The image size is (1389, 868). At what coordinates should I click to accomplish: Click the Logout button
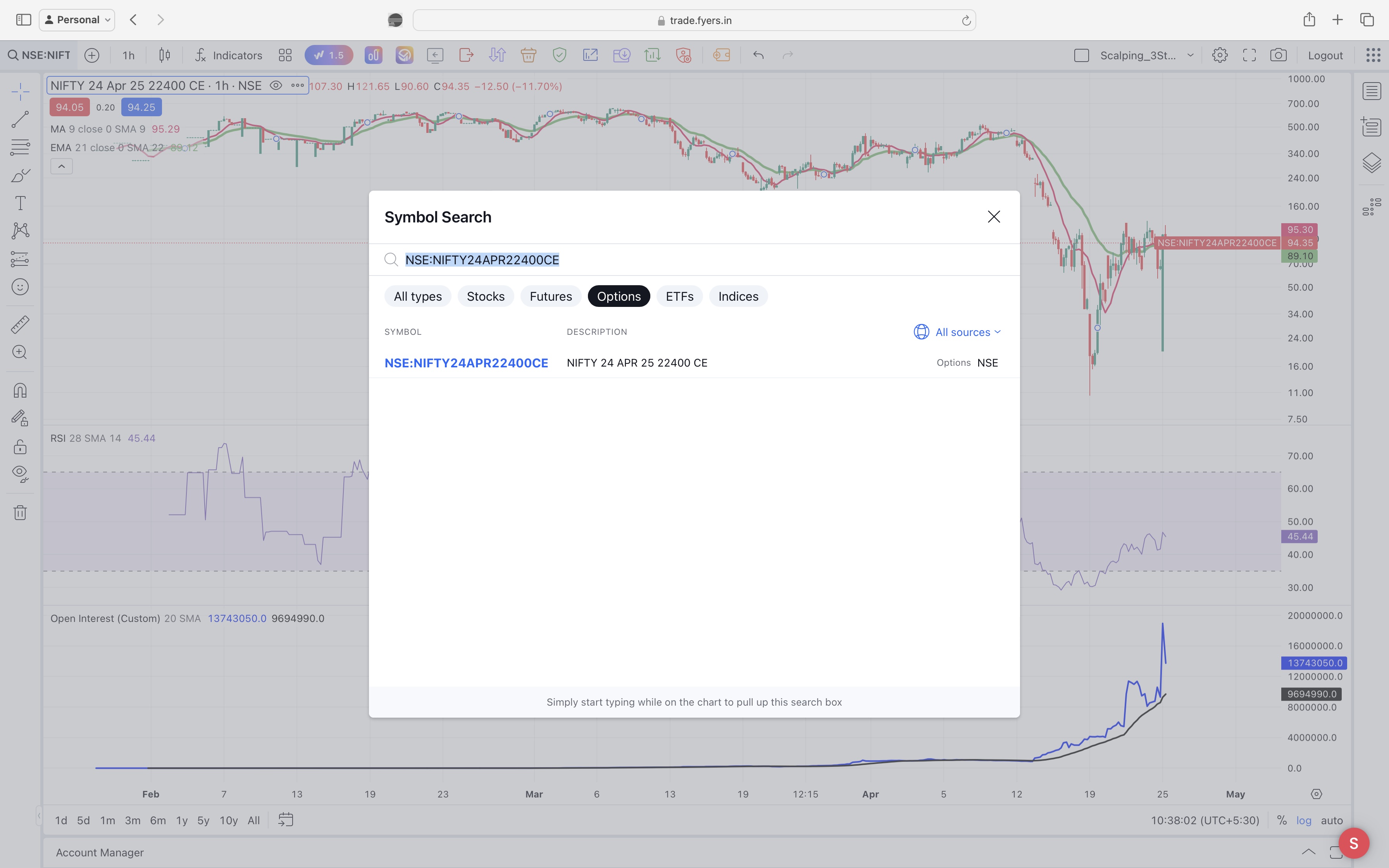click(x=1325, y=55)
